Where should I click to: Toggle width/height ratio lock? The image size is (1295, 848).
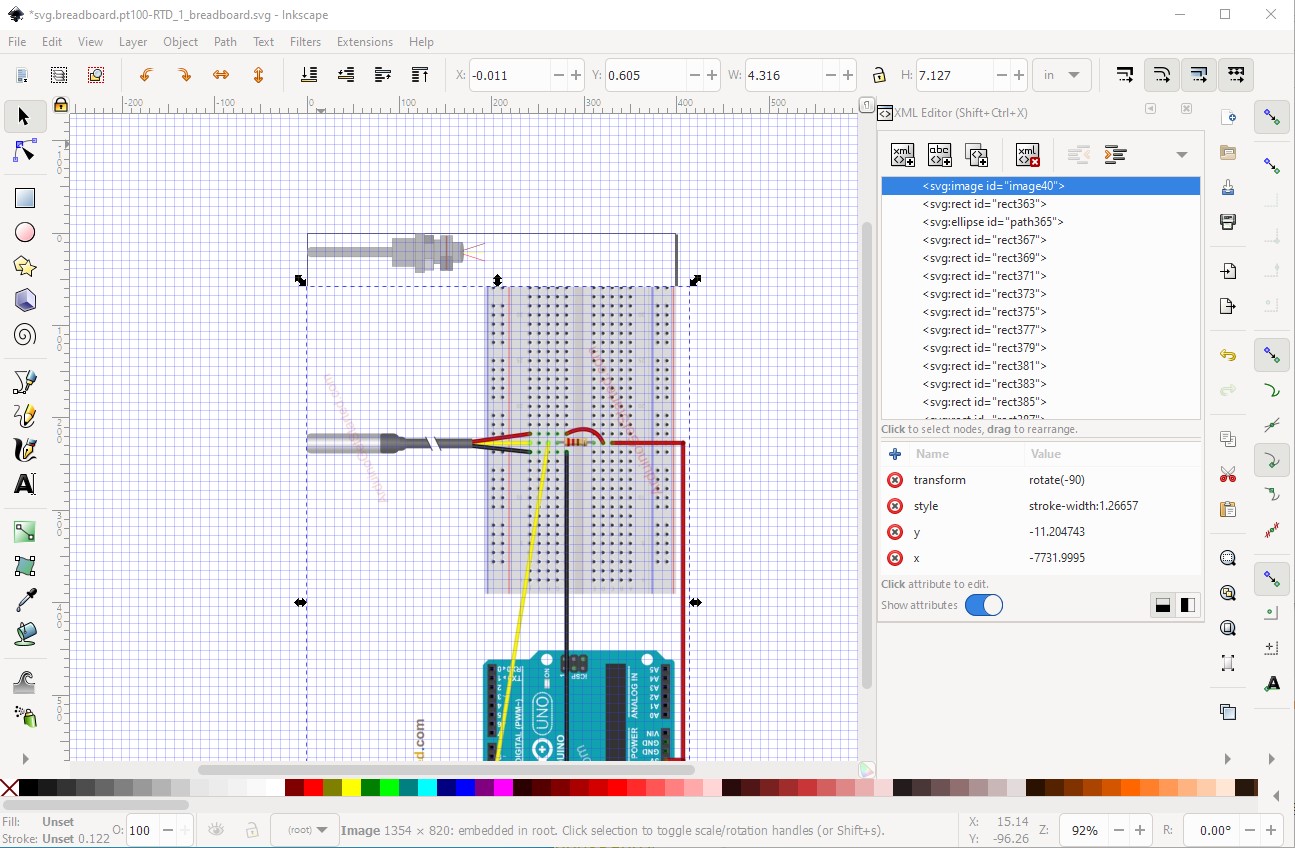click(x=878, y=75)
